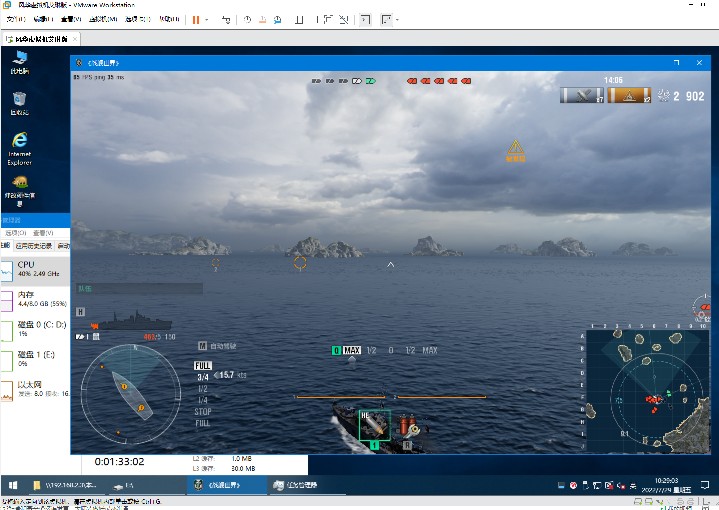This screenshot has height=510, width=719.
Task: Close the virtual machine tab
Action: [75, 39]
